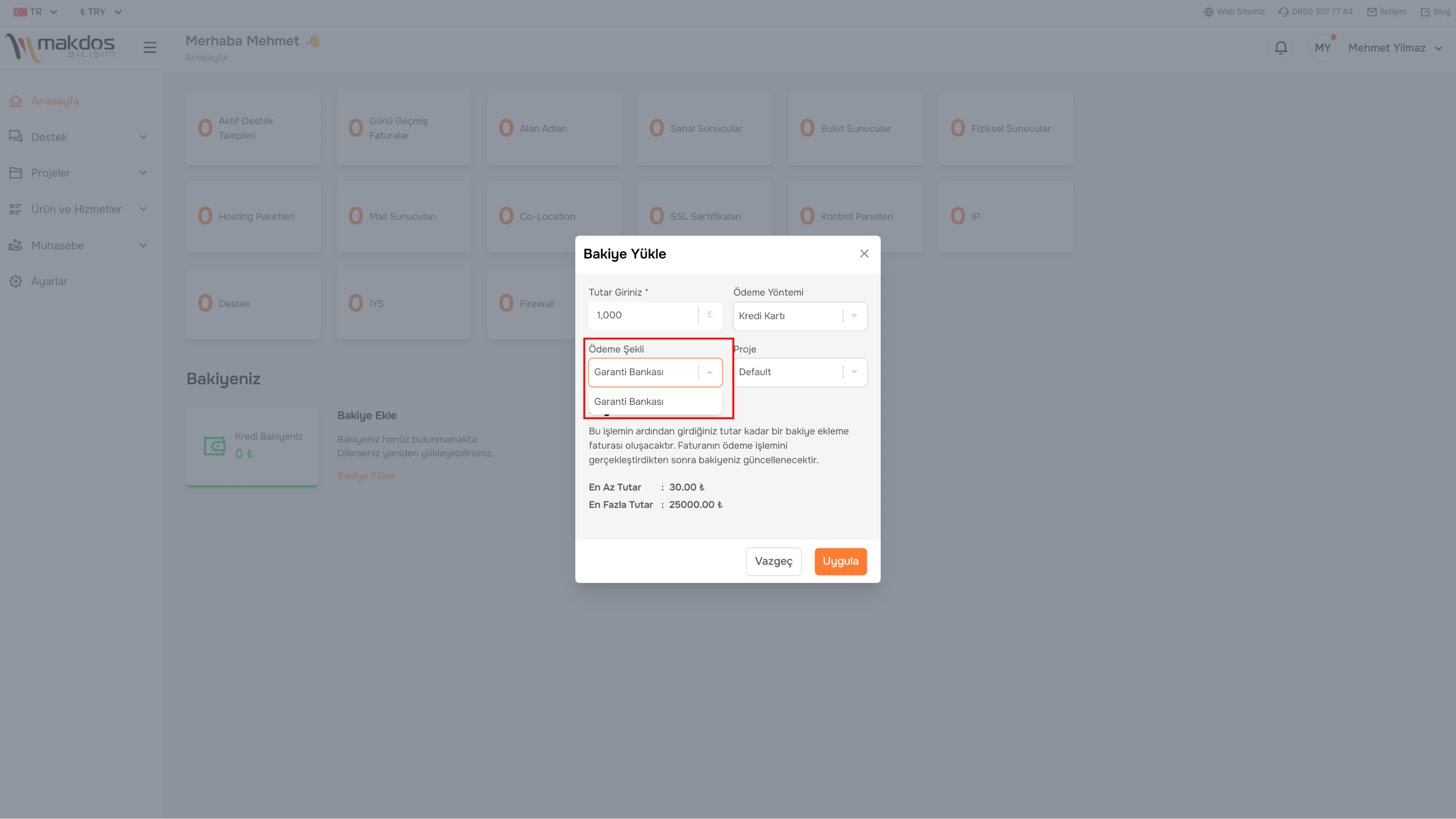
Task: Expand Ürün ve Hizmetler sidebar menu
Action: click(x=78, y=209)
